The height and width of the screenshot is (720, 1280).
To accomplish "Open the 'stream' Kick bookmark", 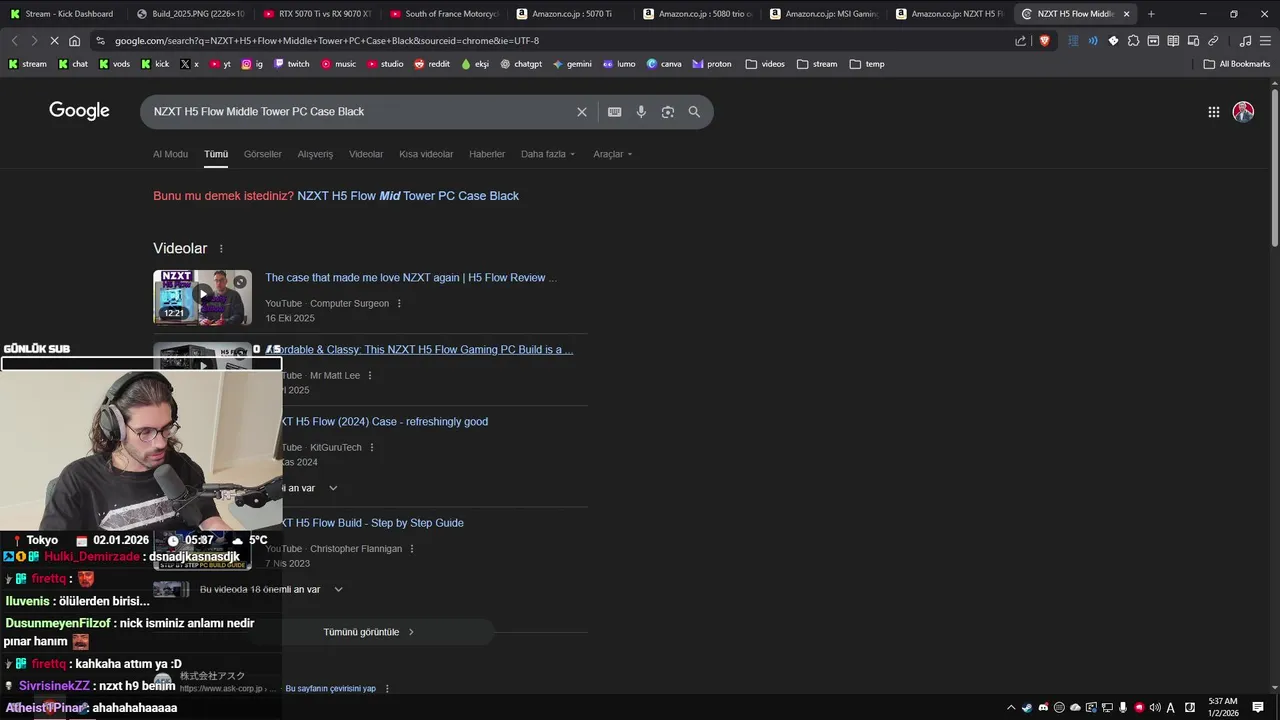I will [27, 64].
